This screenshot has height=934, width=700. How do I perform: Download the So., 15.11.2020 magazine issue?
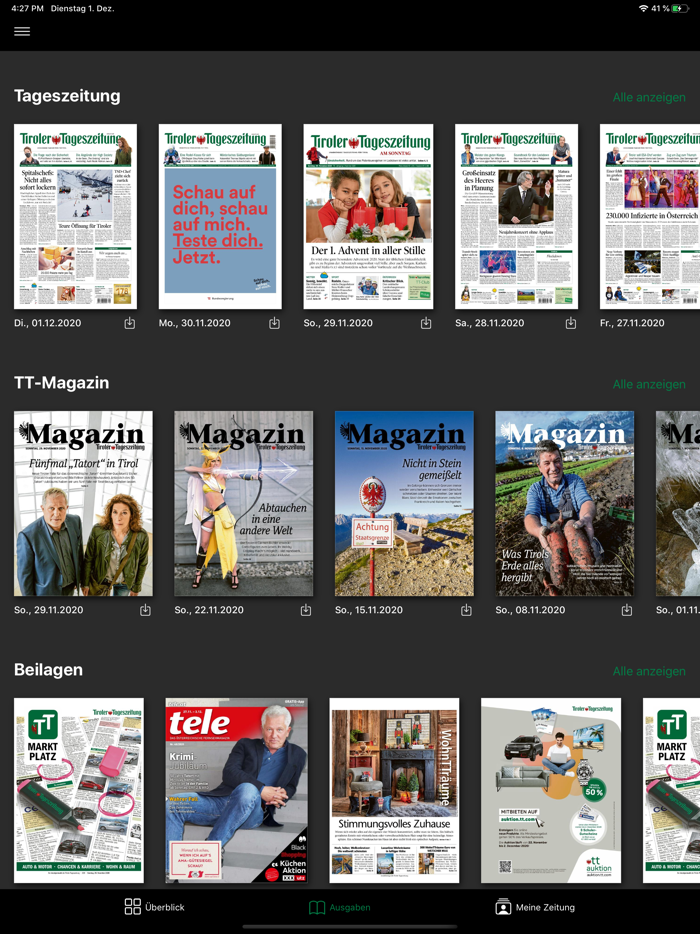[x=466, y=610]
